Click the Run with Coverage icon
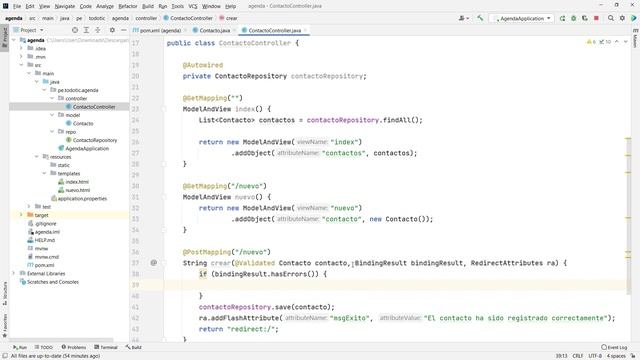640x360 pixels. pos(585,18)
